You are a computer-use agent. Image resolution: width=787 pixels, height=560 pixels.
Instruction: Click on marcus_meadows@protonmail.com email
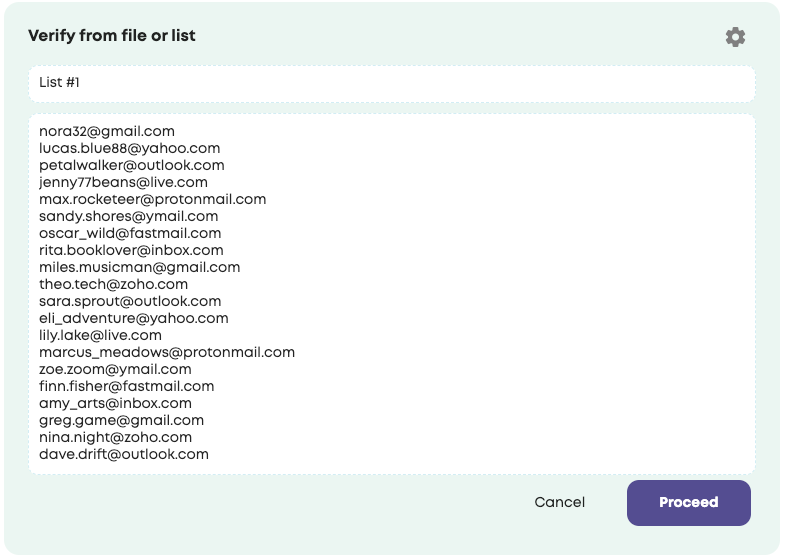[x=167, y=352]
